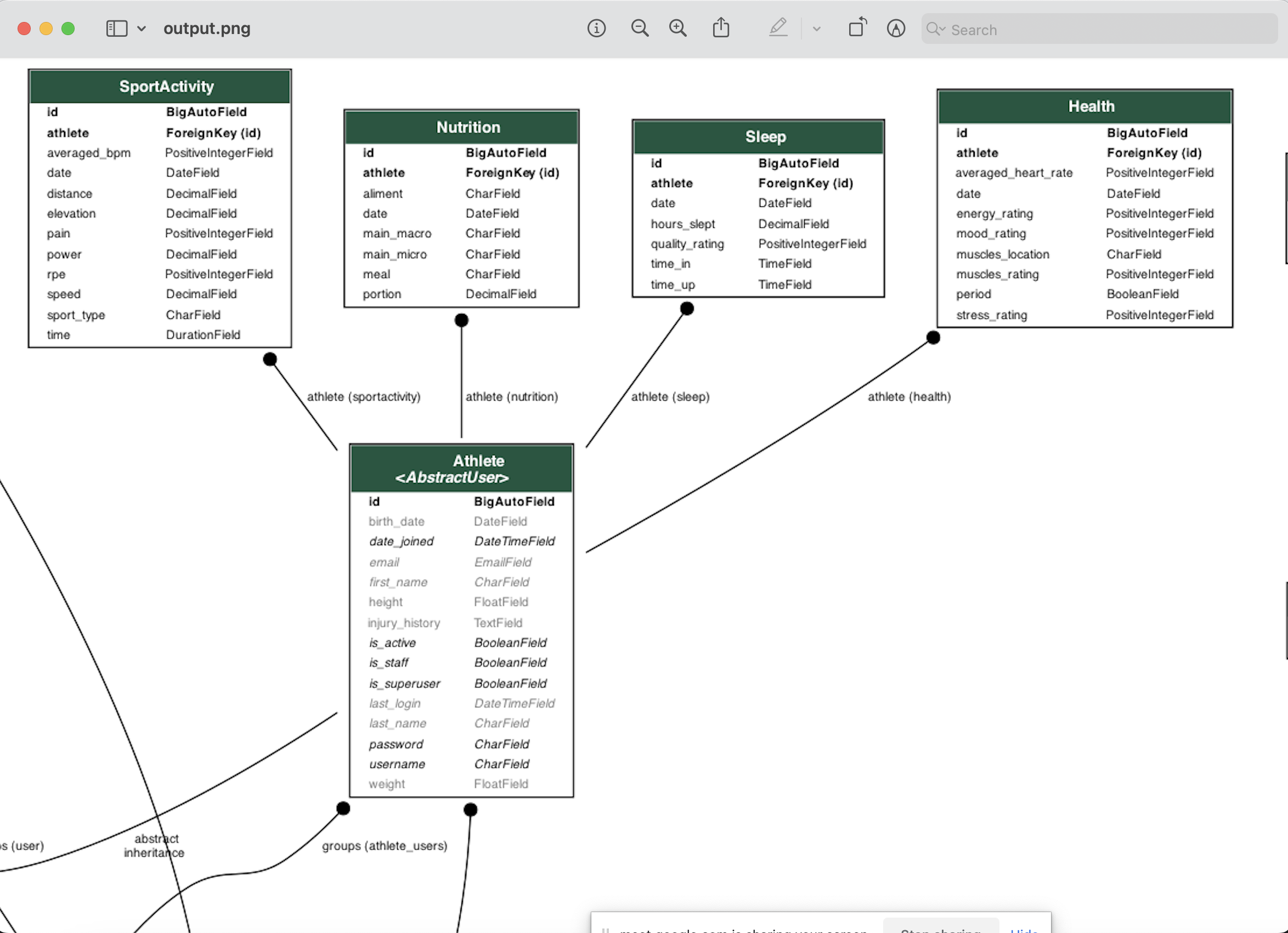Click the Health table header
Image resolution: width=1288 pixels, height=933 pixels.
click(x=1084, y=106)
